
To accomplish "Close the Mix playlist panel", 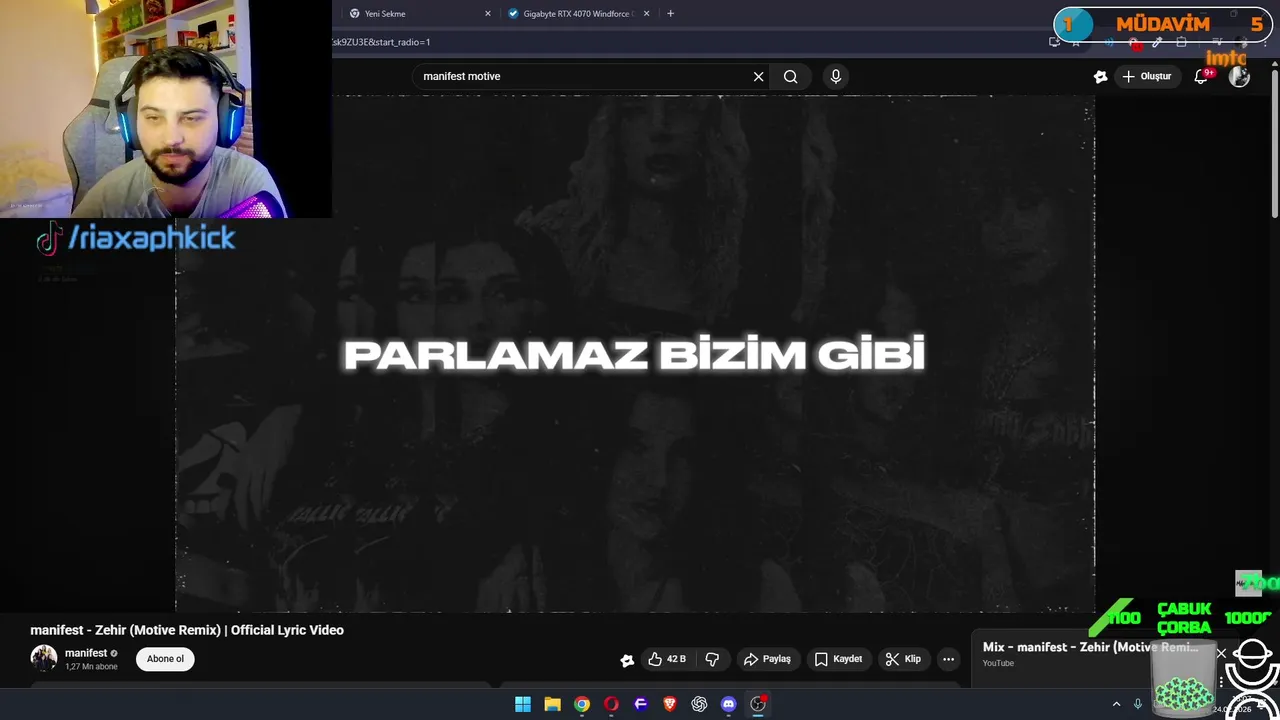I will click(1221, 653).
